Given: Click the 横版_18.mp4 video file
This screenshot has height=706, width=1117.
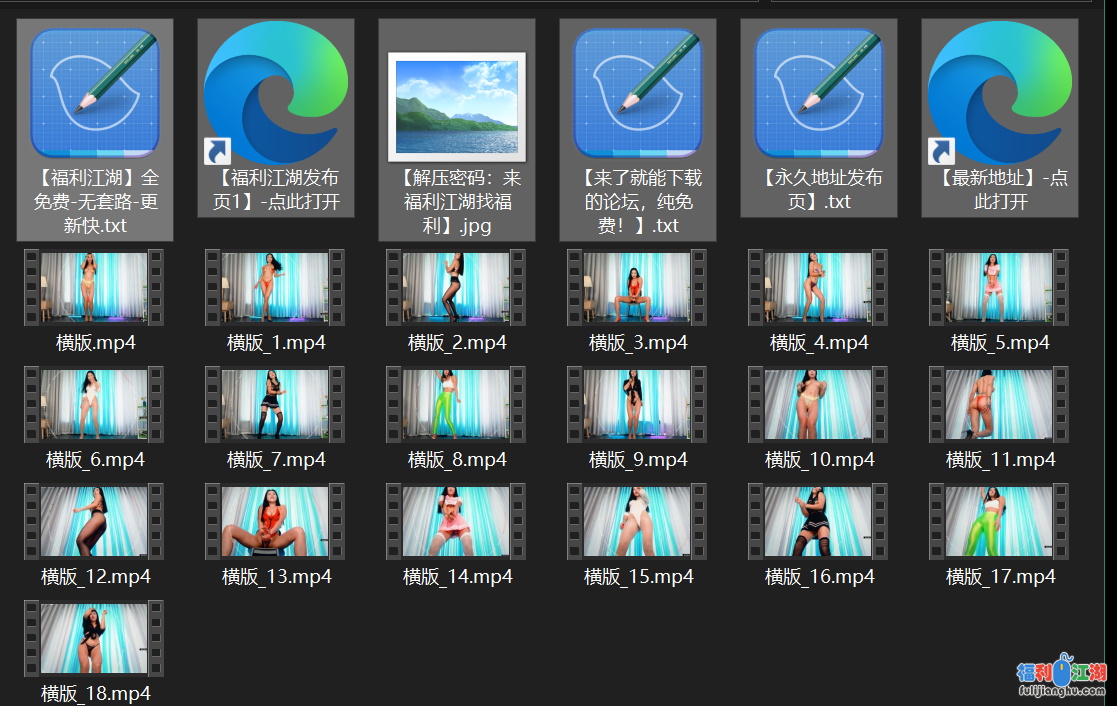Looking at the screenshot, I should coord(95,638).
